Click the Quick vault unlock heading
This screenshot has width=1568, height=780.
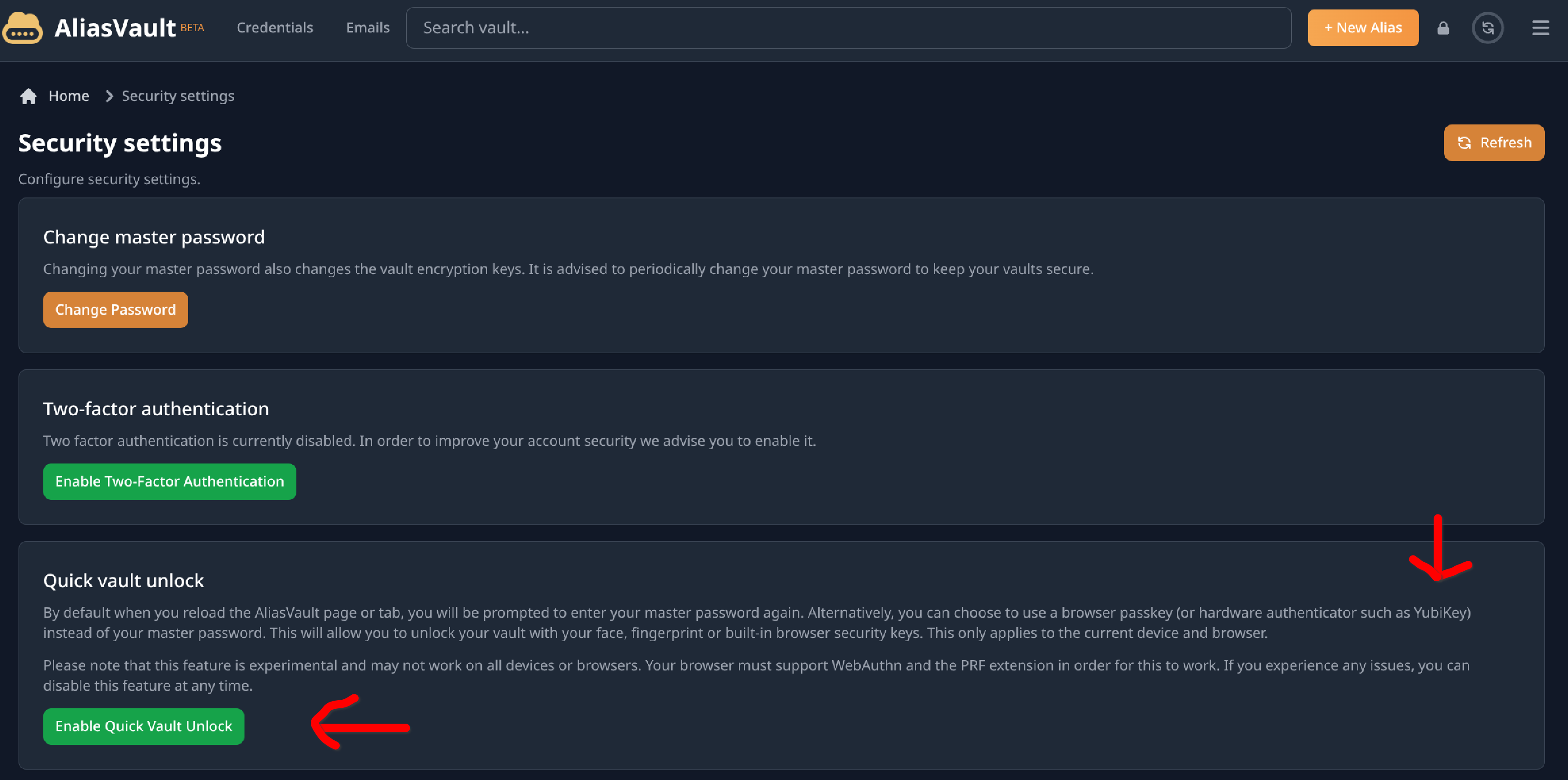coord(124,581)
